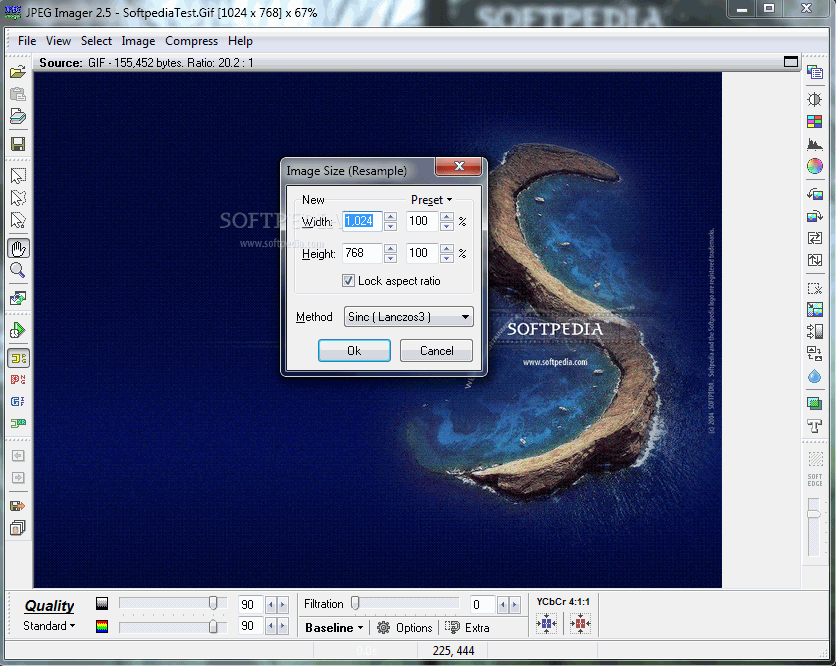Click the image info icon at the top of the right toolbar
Image resolution: width=836 pixels, height=666 pixels.
(815, 71)
